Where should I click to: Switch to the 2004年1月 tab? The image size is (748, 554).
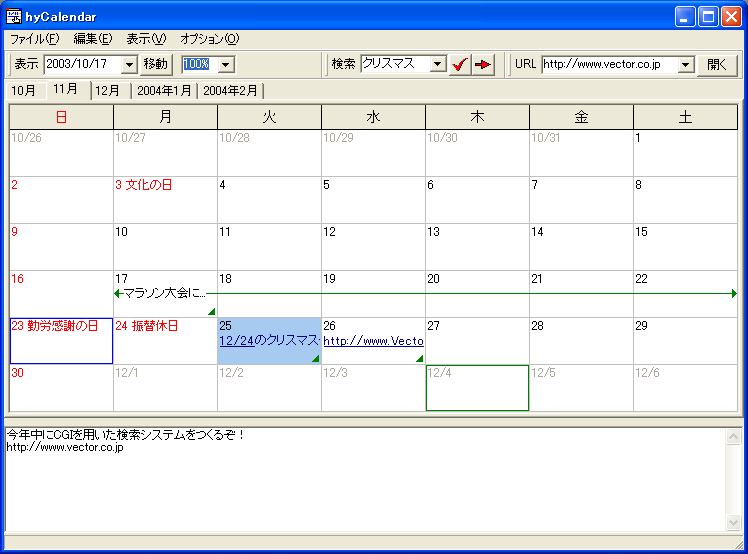tap(164, 91)
